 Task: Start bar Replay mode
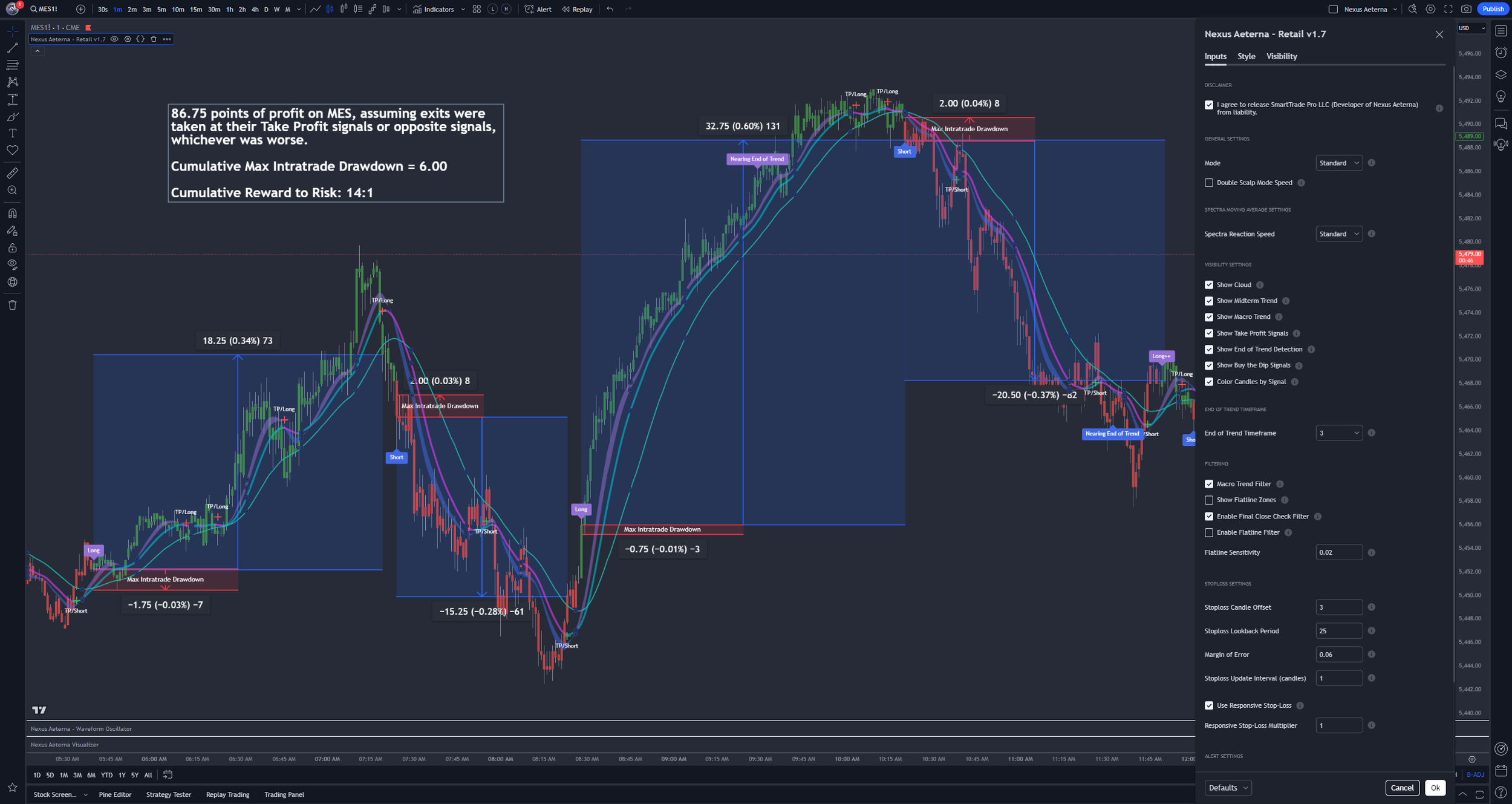pos(577,9)
